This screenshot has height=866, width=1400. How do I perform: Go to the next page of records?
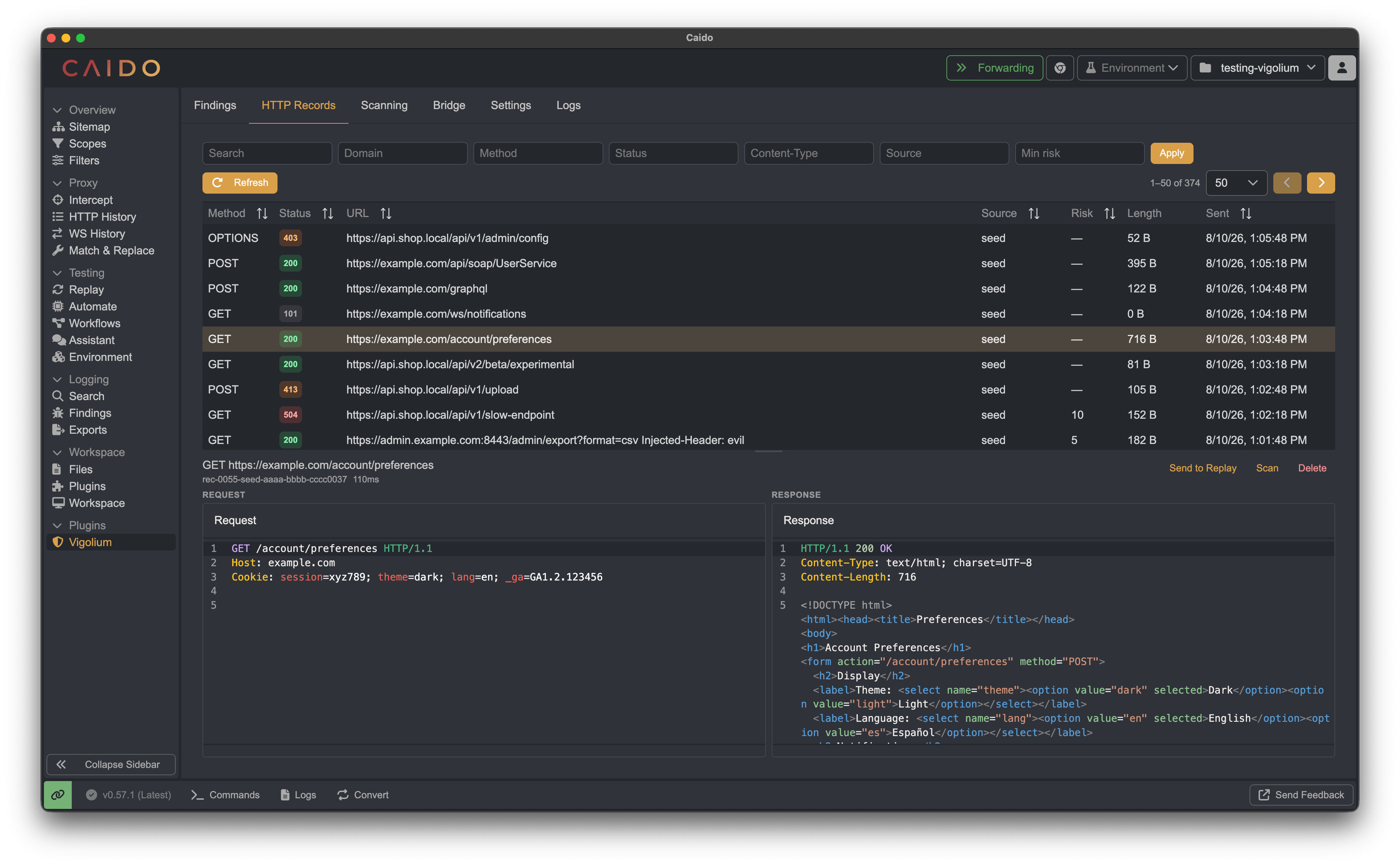pyautogui.click(x=1321, y=183)
